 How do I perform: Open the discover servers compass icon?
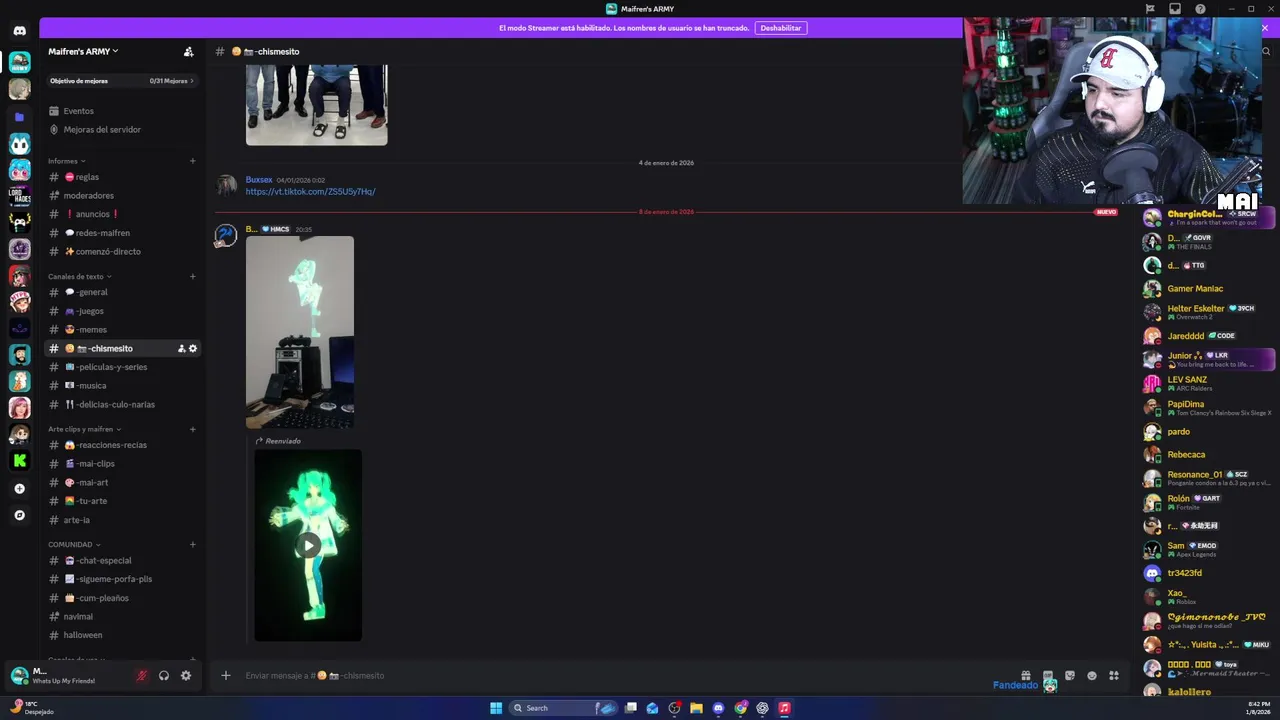tap(19, 515)
